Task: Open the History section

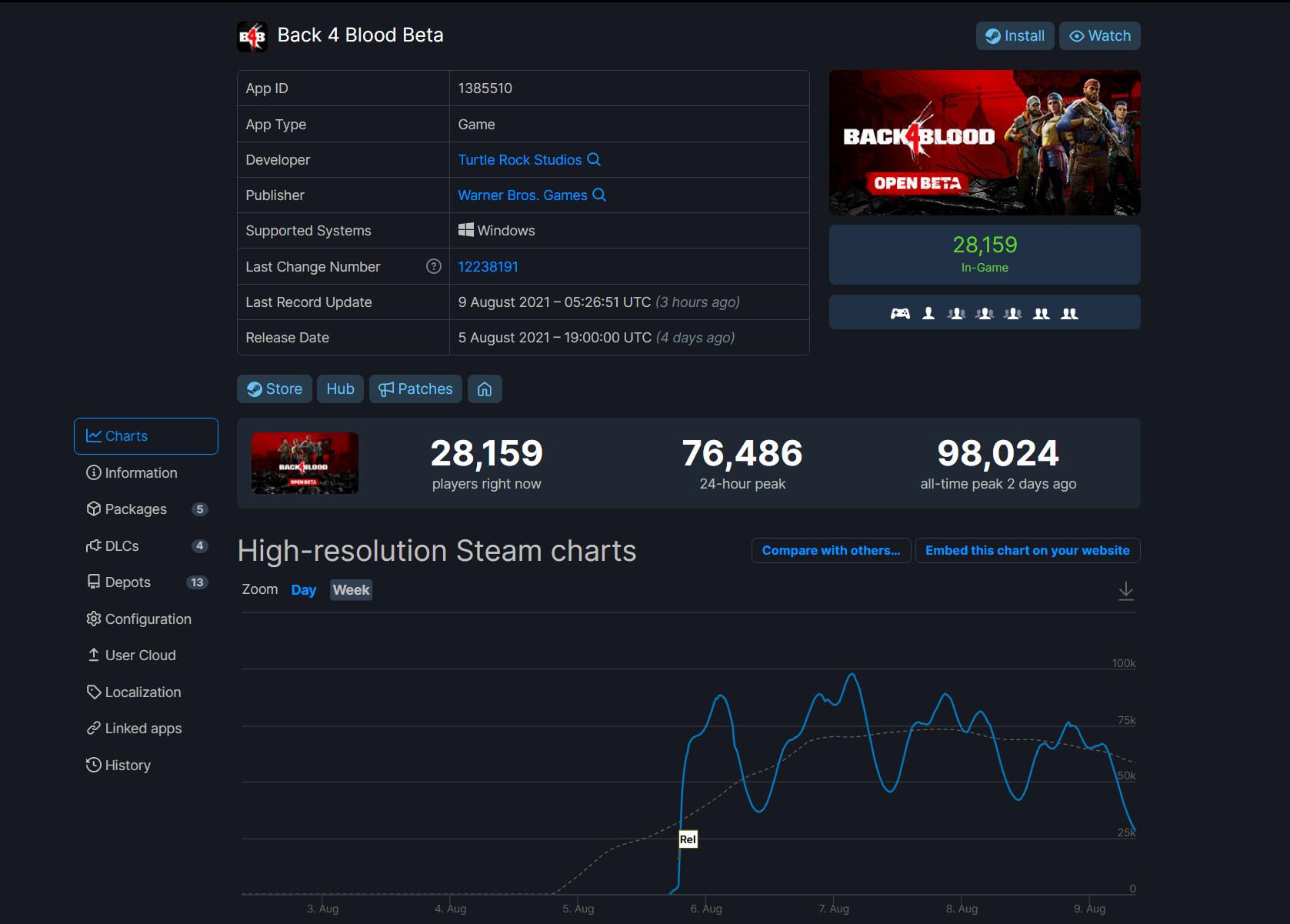Action: (x=146, y=766)
